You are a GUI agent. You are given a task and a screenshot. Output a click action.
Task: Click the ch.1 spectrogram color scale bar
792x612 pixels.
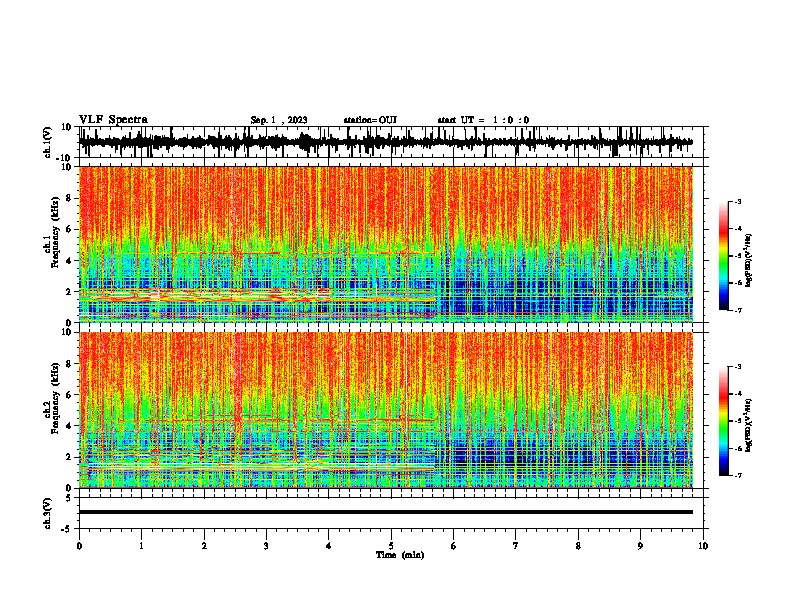click(724, 256)
